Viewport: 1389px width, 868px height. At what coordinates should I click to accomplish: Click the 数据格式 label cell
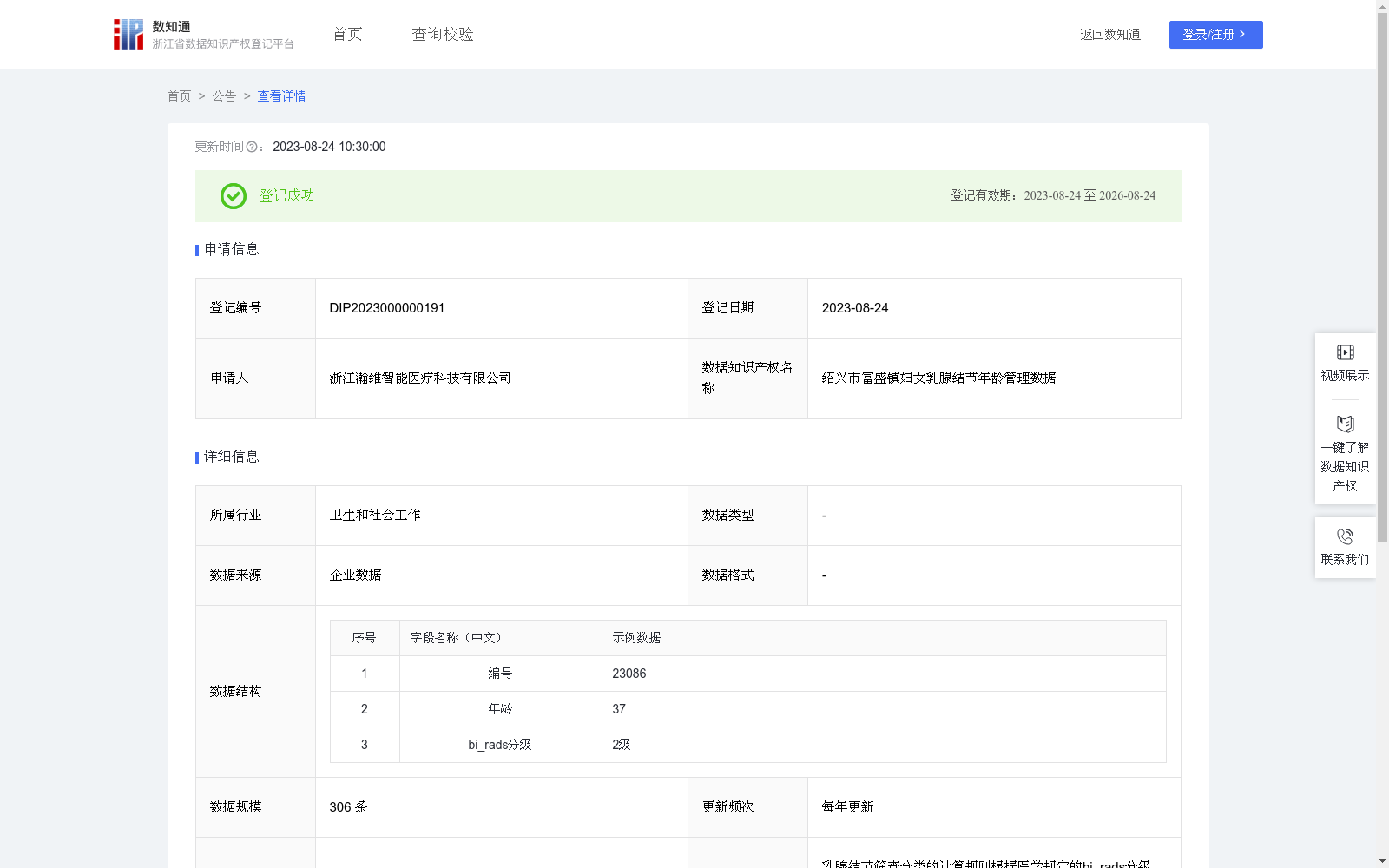pos(747,575)
